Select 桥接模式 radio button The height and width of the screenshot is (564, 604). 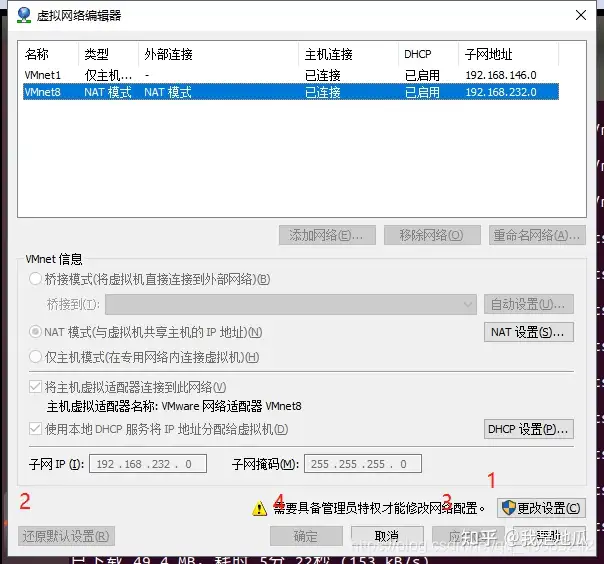pos(35,279)
